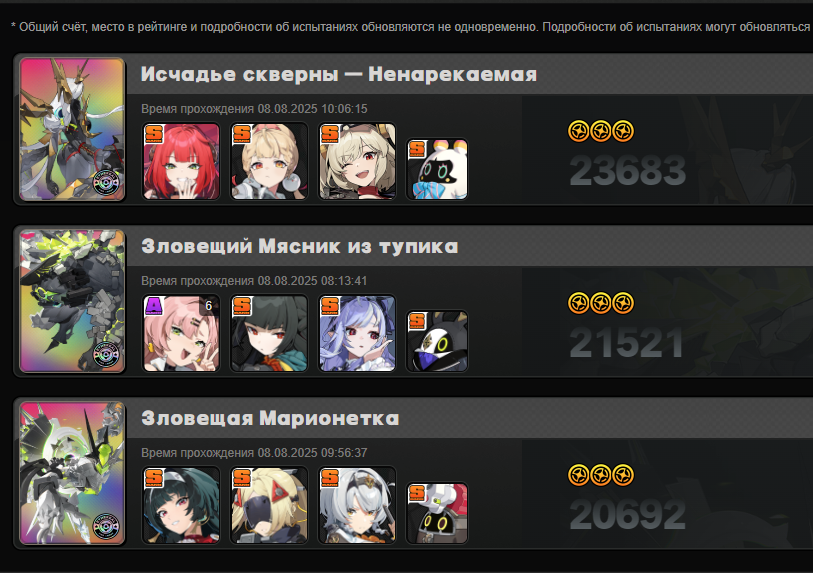Click the Зловещий Мясник из тупика title
Image resolution: width=813 pixels, height=573 pixels.
tap(300, 246)
